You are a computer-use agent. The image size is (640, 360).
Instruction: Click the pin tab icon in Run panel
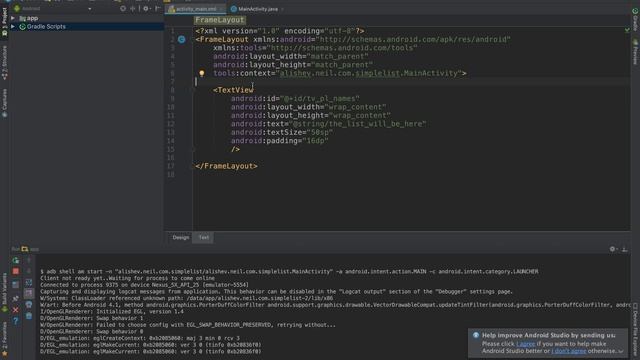[16, 299]
